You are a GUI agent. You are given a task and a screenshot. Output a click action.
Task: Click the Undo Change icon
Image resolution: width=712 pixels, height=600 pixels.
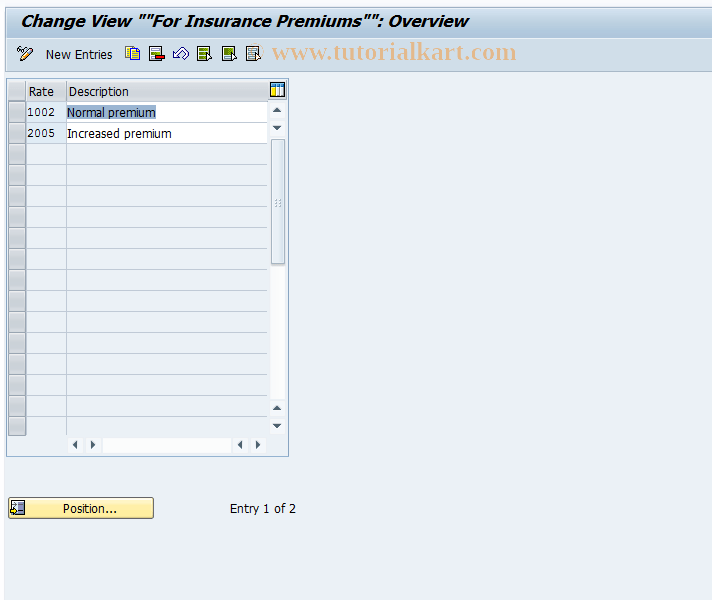(181, 54)
